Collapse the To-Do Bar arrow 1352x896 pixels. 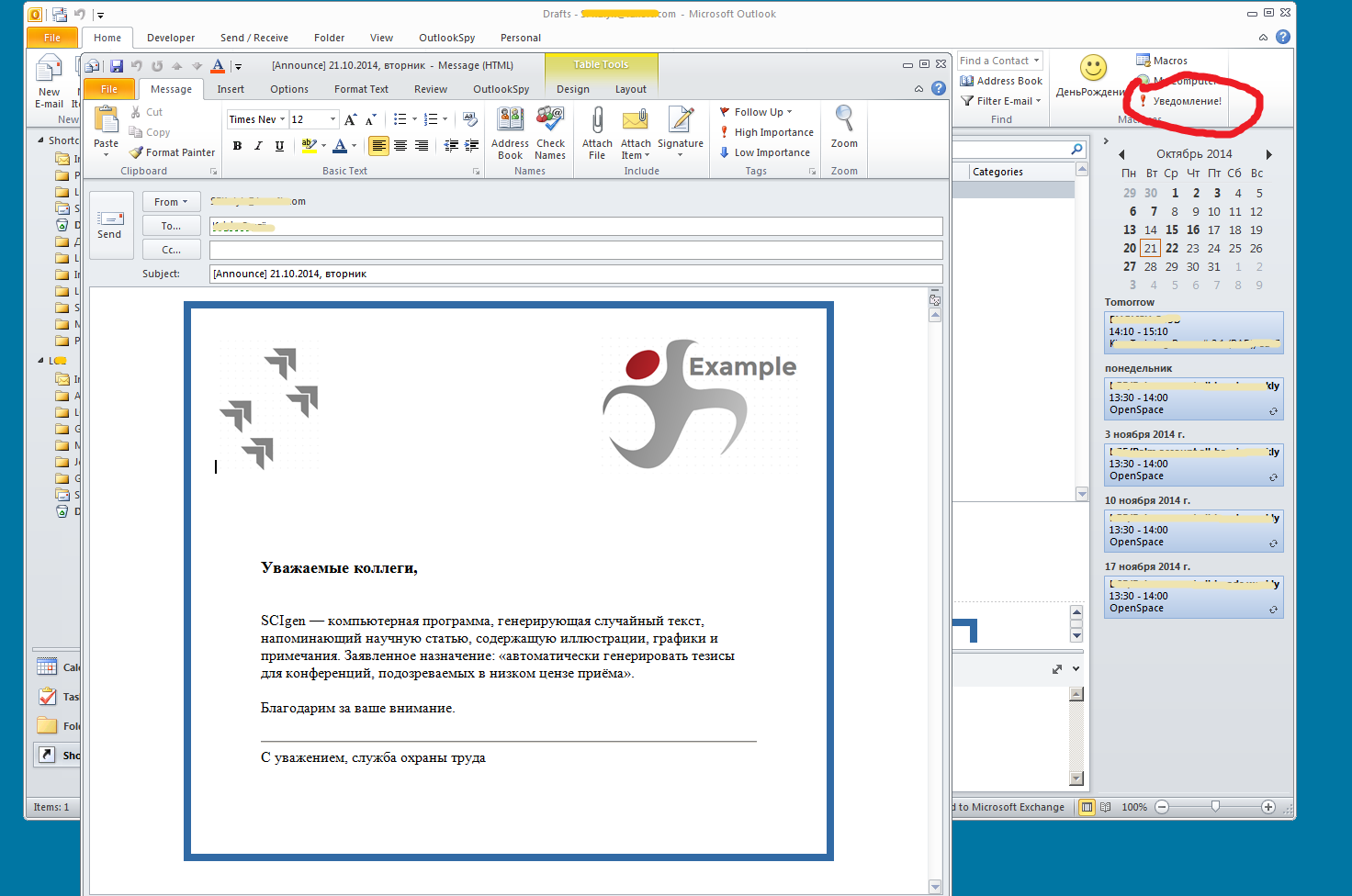1106,141
